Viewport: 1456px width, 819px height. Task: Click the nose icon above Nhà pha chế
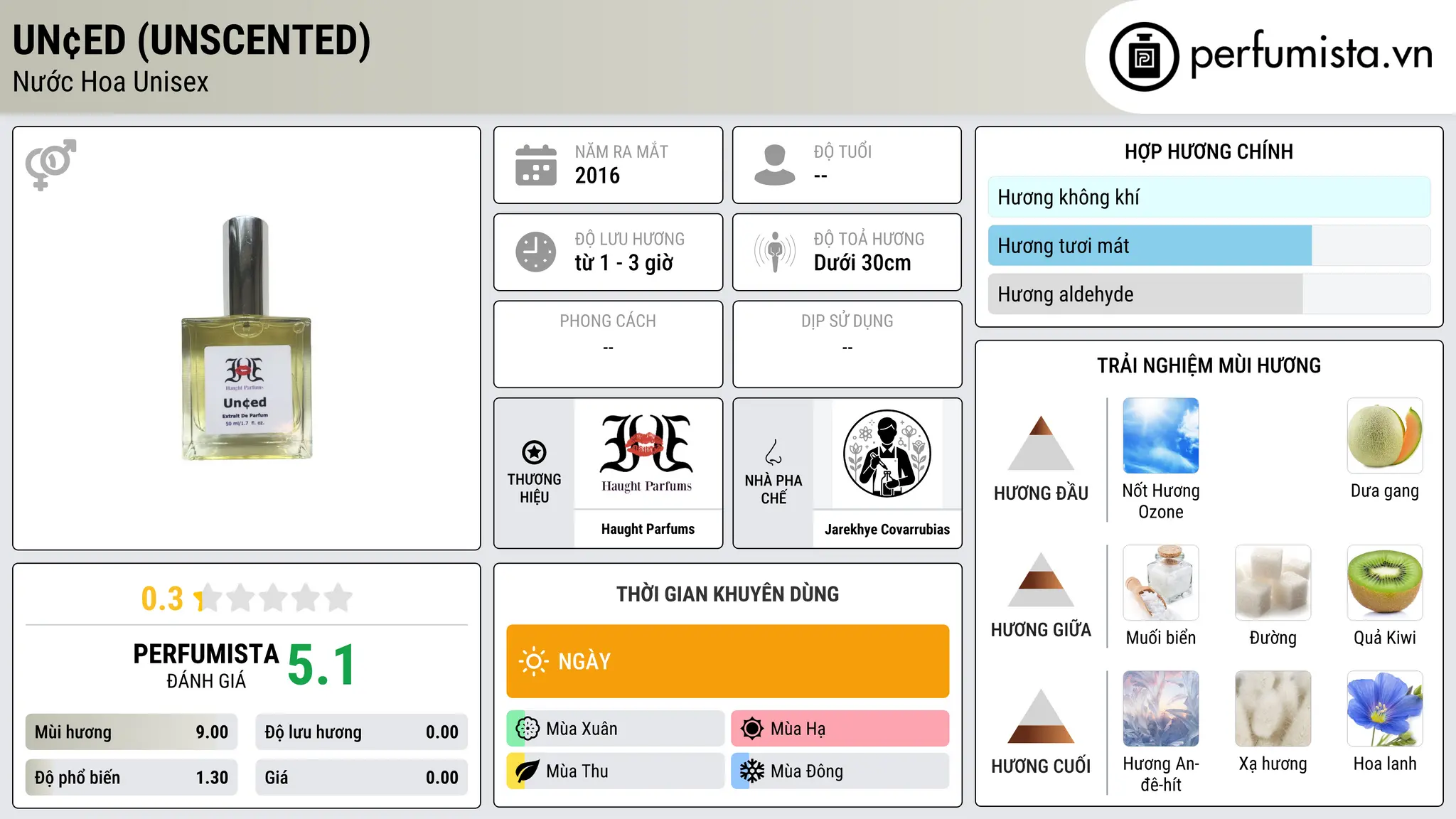(x=773, y=452)
